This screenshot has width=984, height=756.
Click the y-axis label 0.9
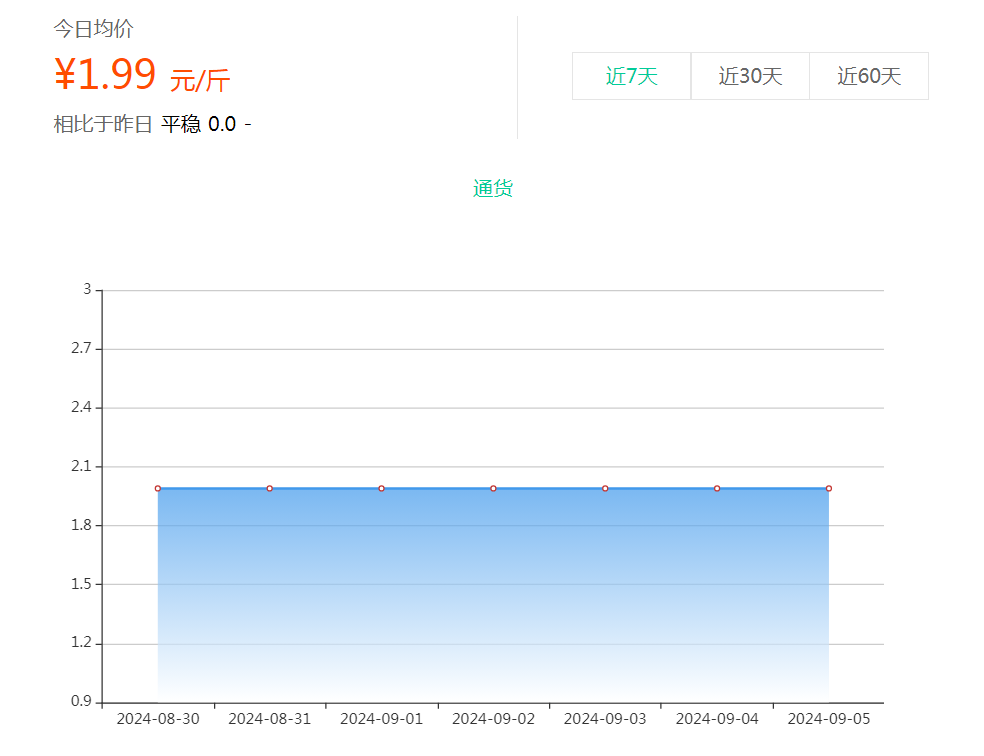point(81,701)
